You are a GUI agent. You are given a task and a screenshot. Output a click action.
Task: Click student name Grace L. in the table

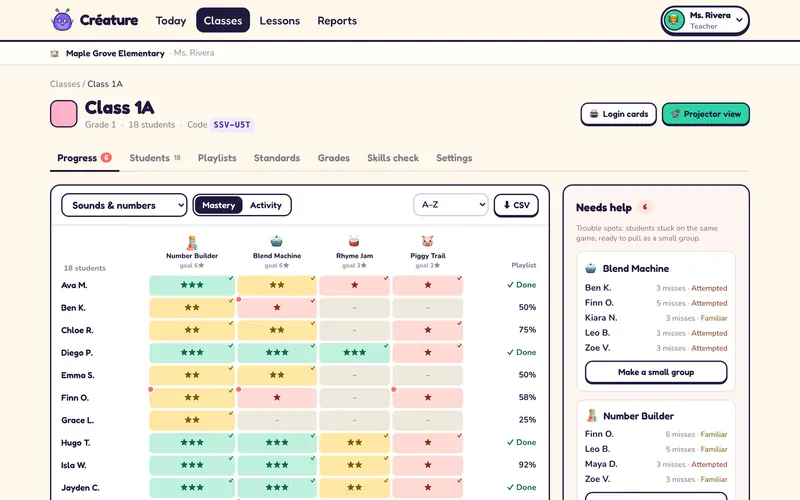tap(78, 420)
